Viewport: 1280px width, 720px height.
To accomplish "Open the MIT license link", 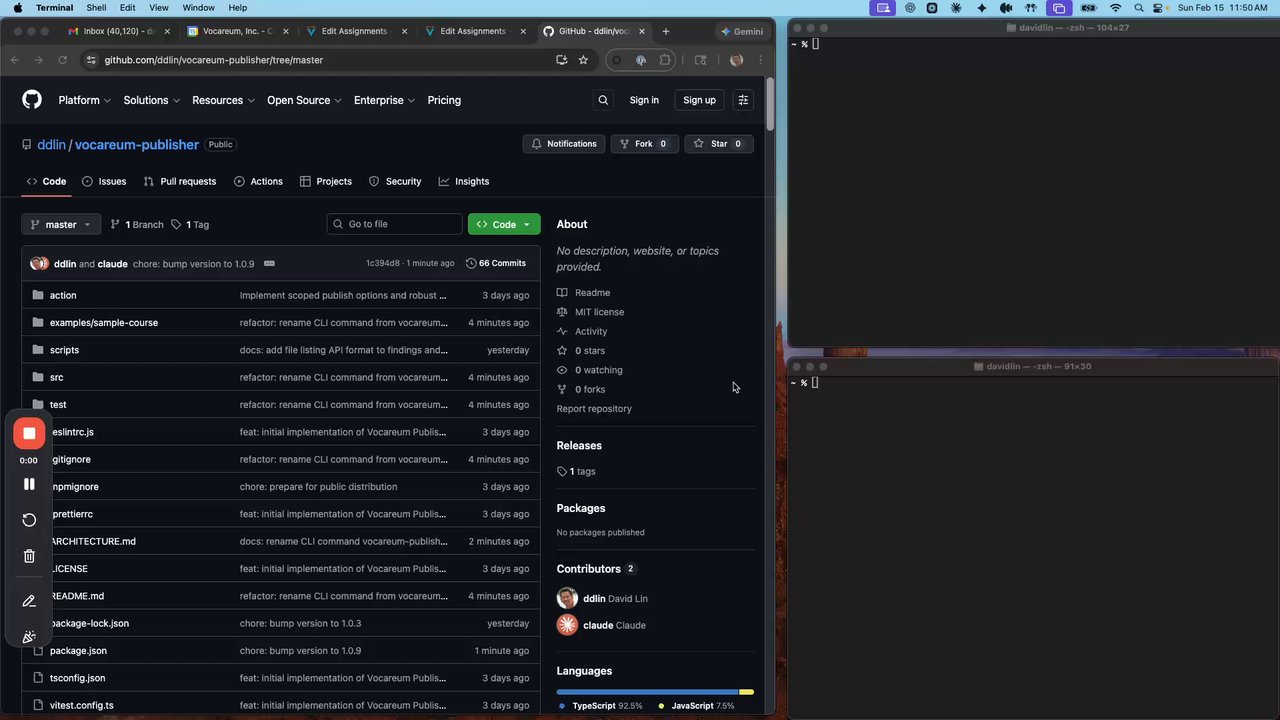I will [x=599, y=312].
